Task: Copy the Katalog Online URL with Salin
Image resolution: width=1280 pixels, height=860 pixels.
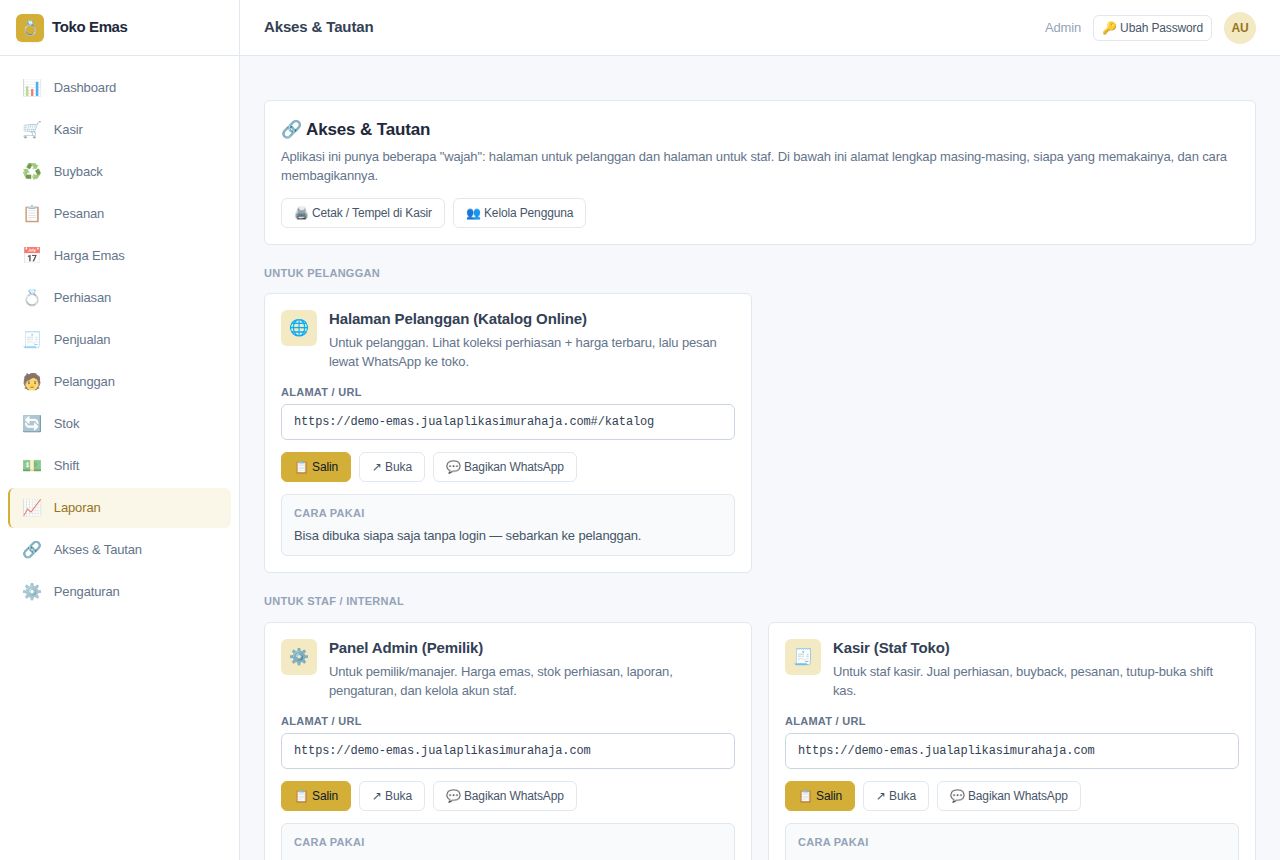Action: 316,467
